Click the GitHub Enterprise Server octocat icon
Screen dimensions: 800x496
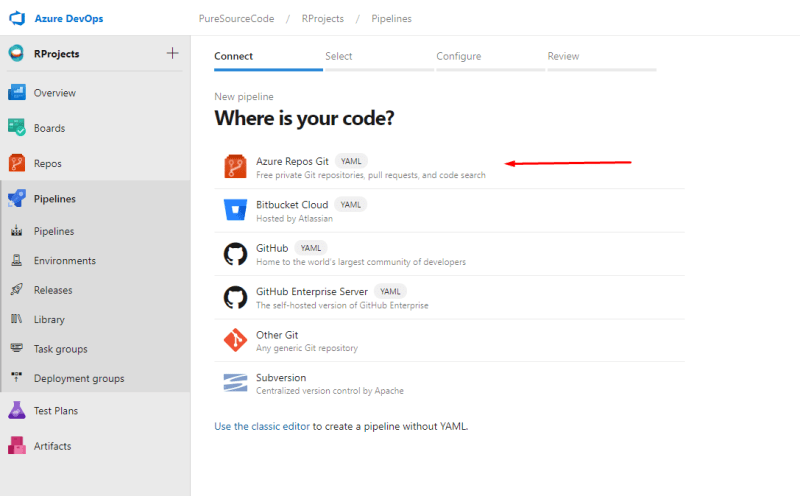(235, 297)
